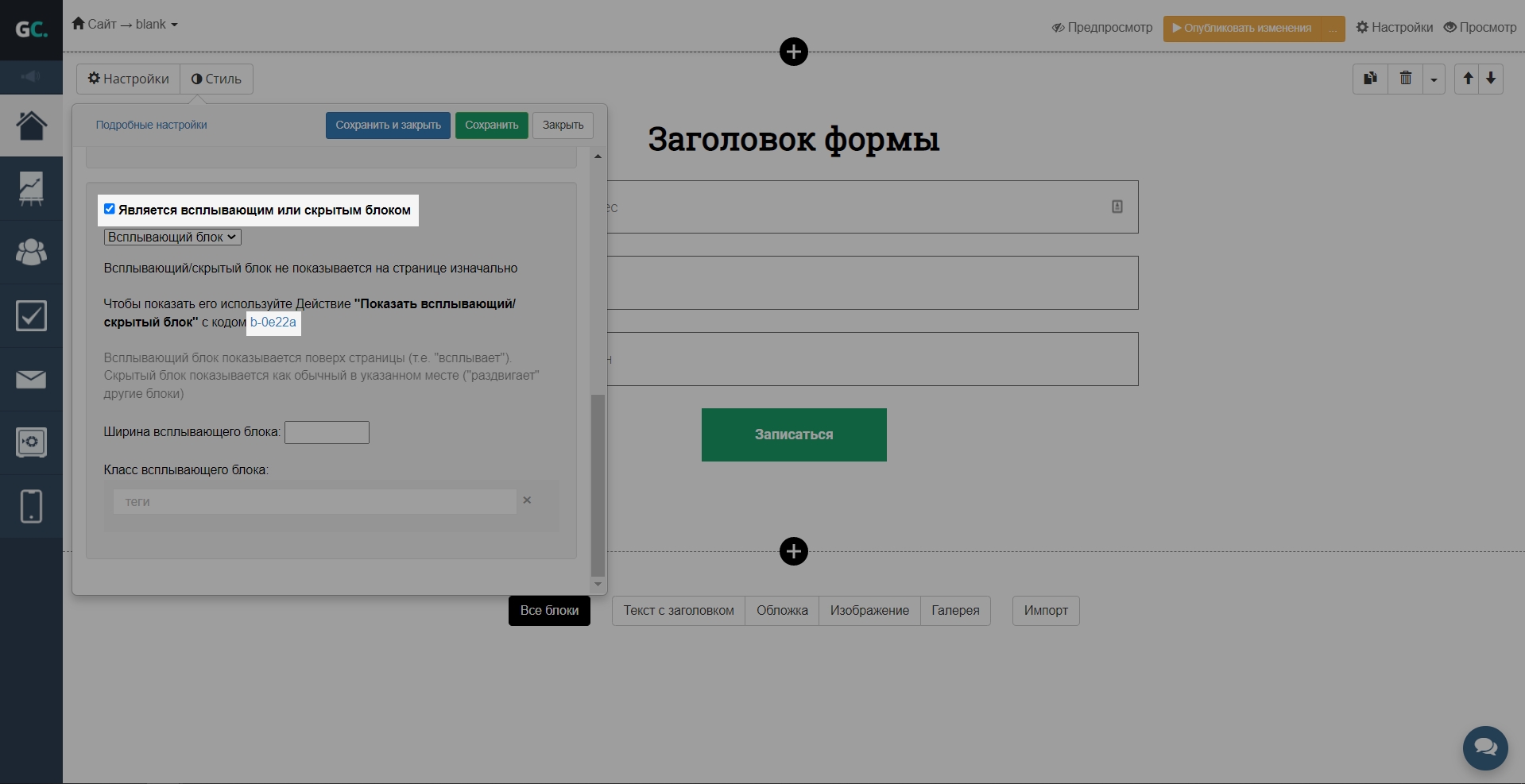The width and height of the screenshot is (1525, 784).
Task: Expand the caret next to trash button
Action: (1434, 79)
